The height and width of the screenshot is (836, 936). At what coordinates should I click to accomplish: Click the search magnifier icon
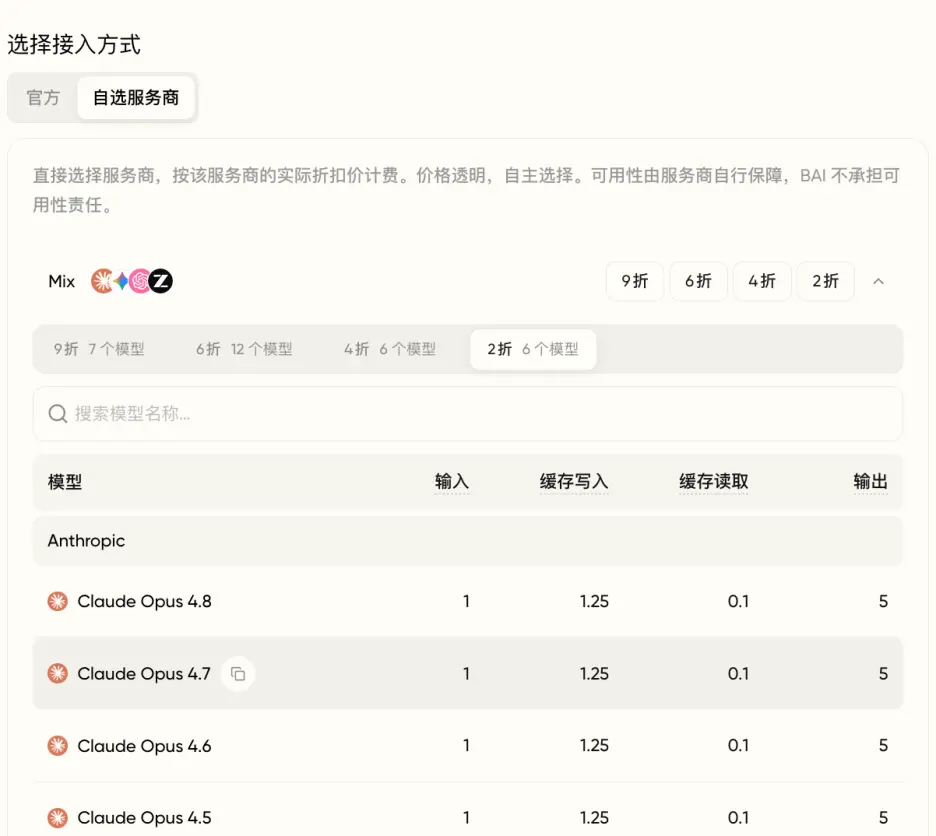coord(58,413)
